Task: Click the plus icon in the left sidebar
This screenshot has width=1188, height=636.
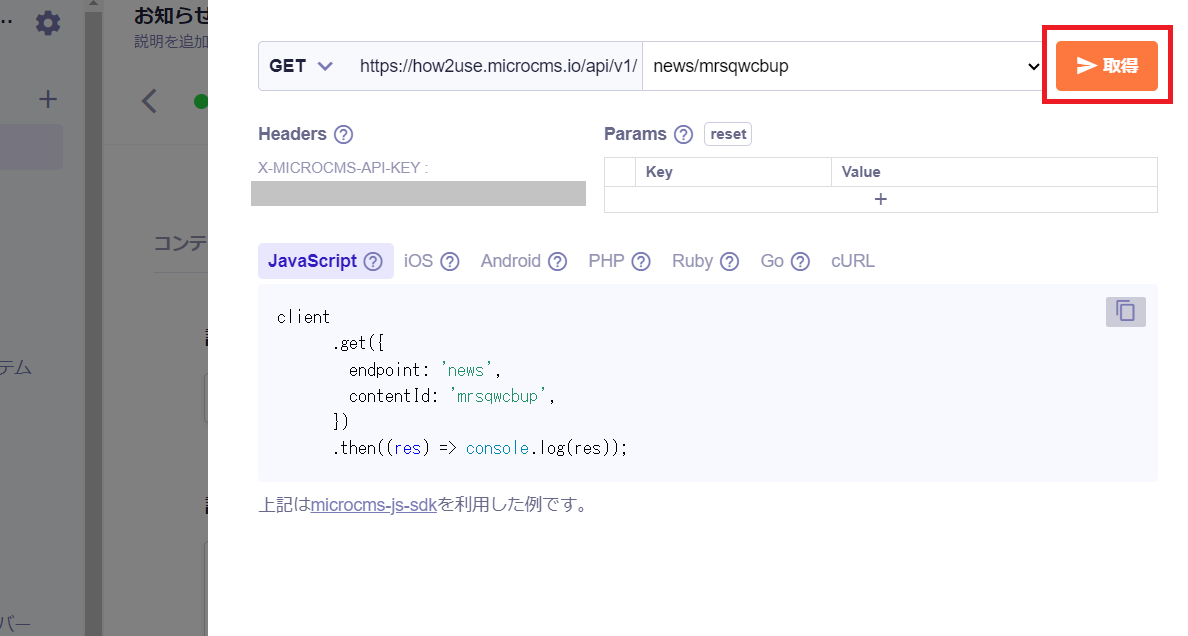Action: (47, 98)
